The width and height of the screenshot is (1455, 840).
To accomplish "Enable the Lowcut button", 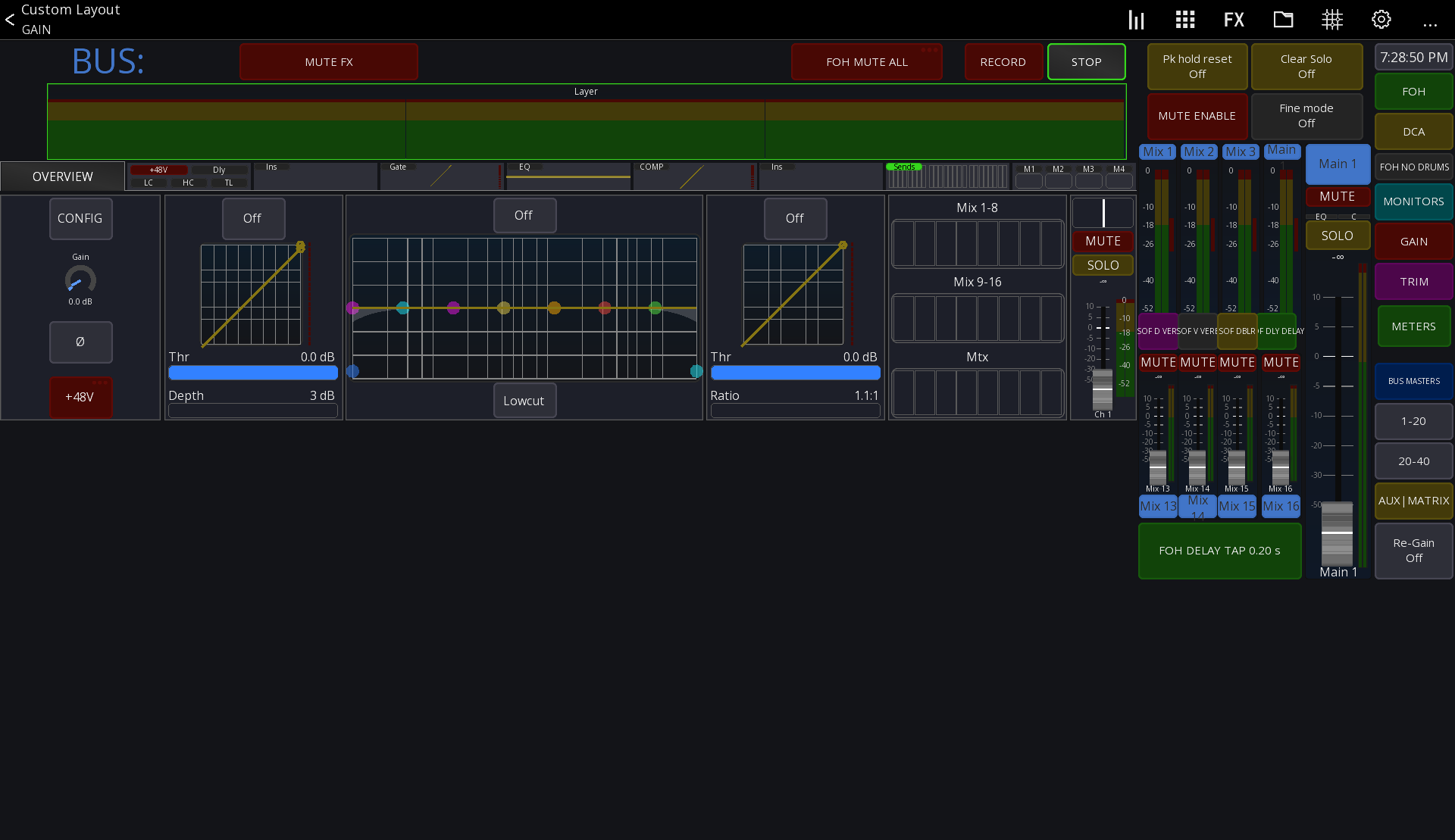I will point(524,401).
